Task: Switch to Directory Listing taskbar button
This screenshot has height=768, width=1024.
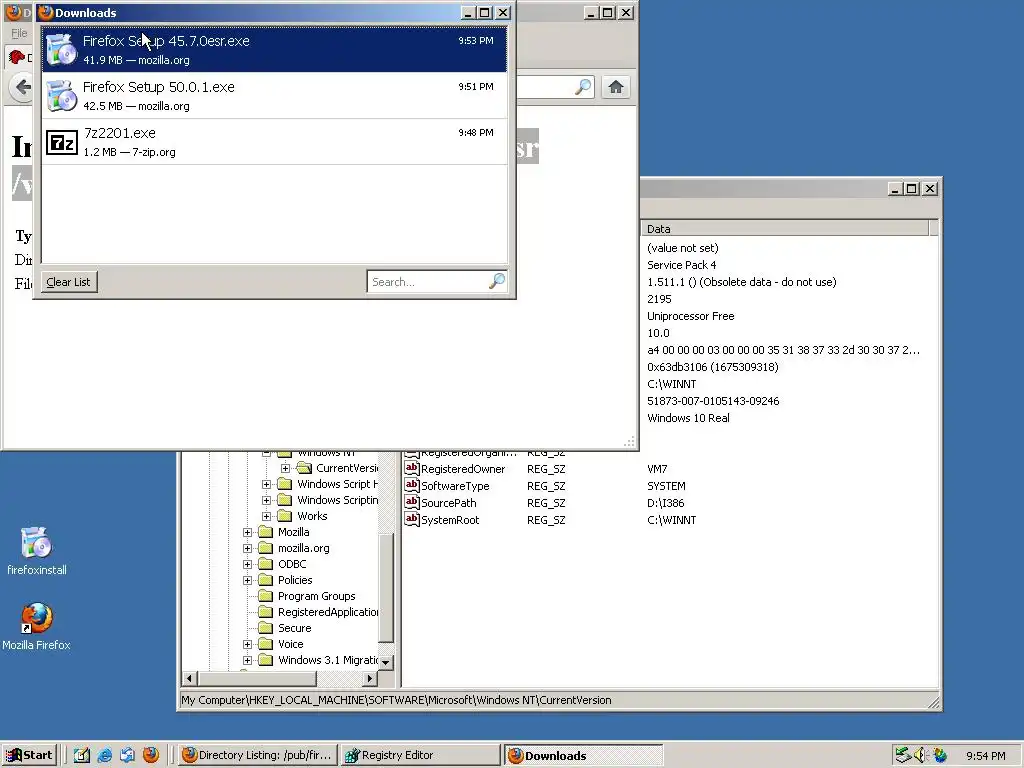Action: click(x=258, y=755)
